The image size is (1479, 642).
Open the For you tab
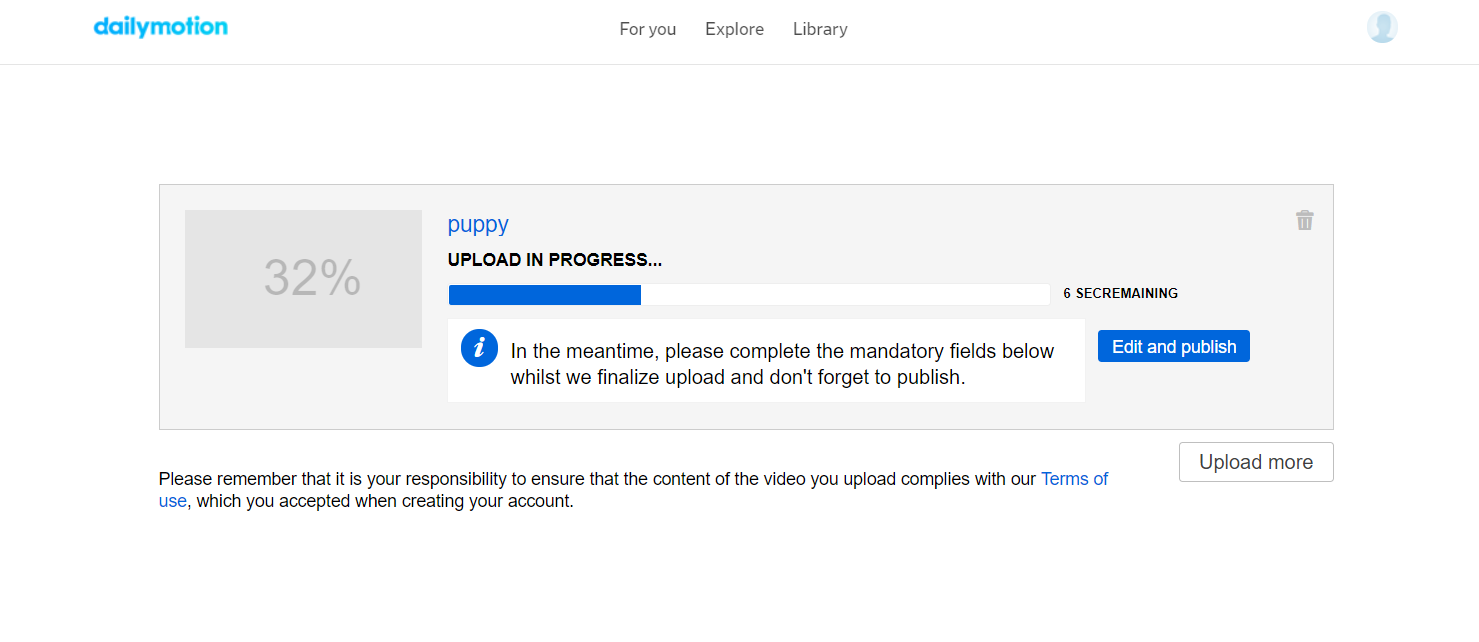click(648, 29)
